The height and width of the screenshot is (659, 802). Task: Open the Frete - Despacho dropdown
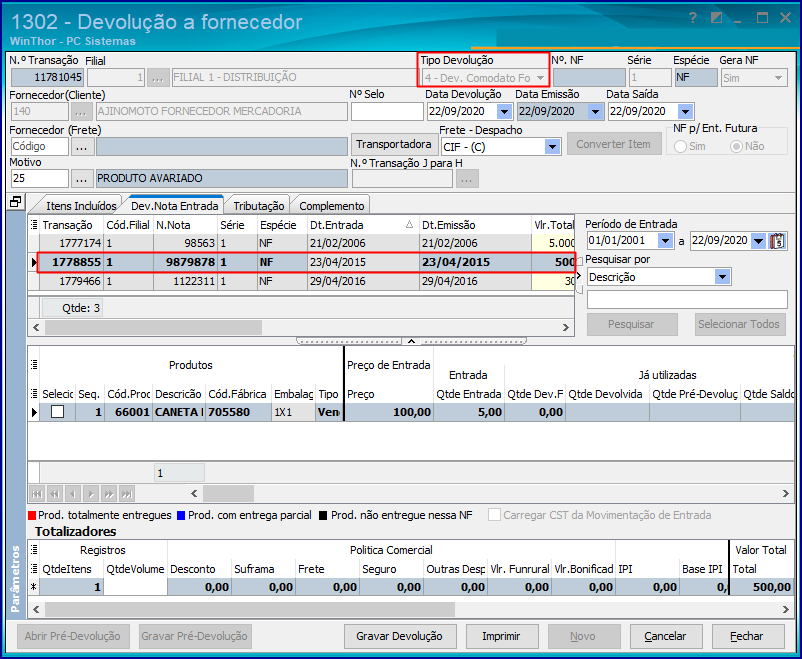552,146
